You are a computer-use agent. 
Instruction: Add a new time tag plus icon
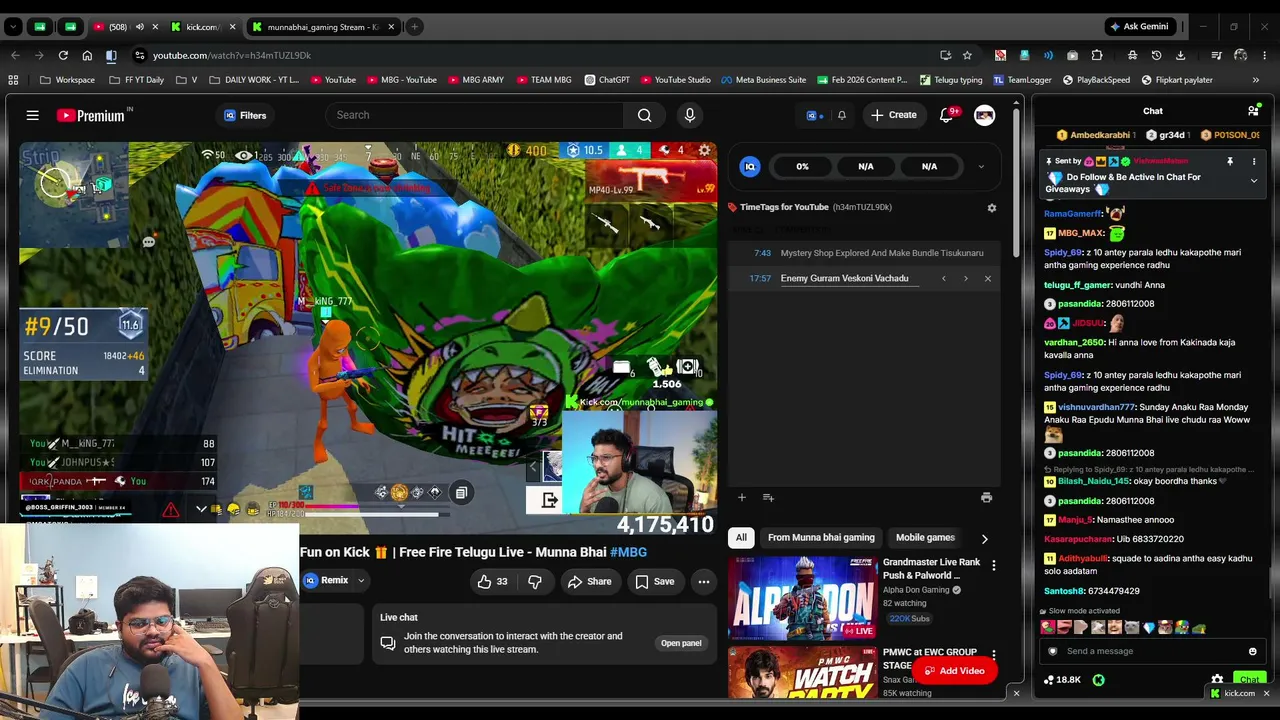point(742,497)
